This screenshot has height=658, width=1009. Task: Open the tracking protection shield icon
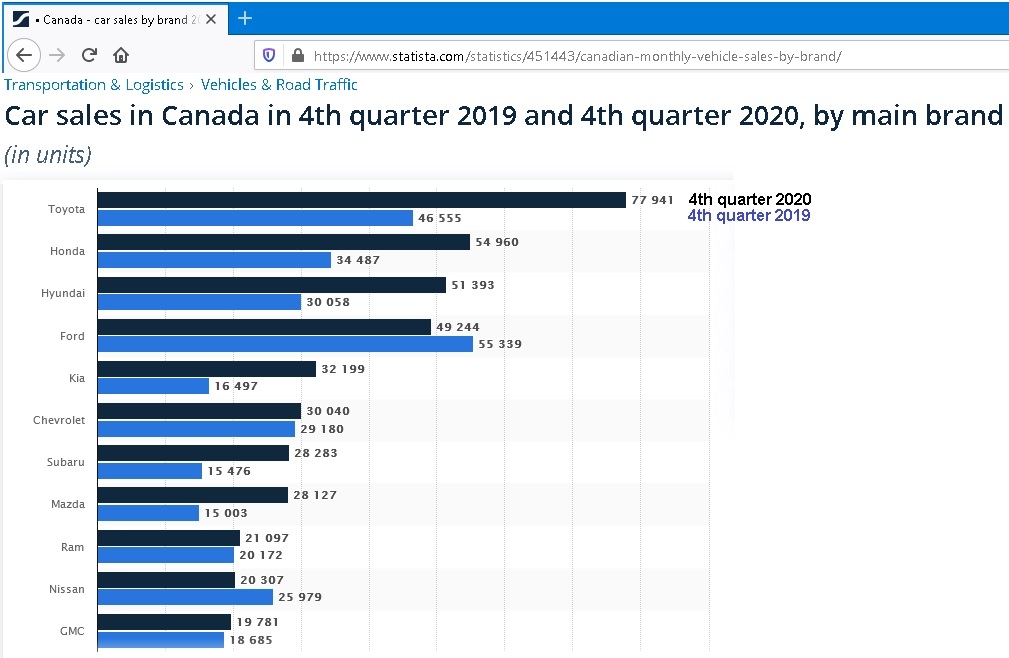coord(269,55)
